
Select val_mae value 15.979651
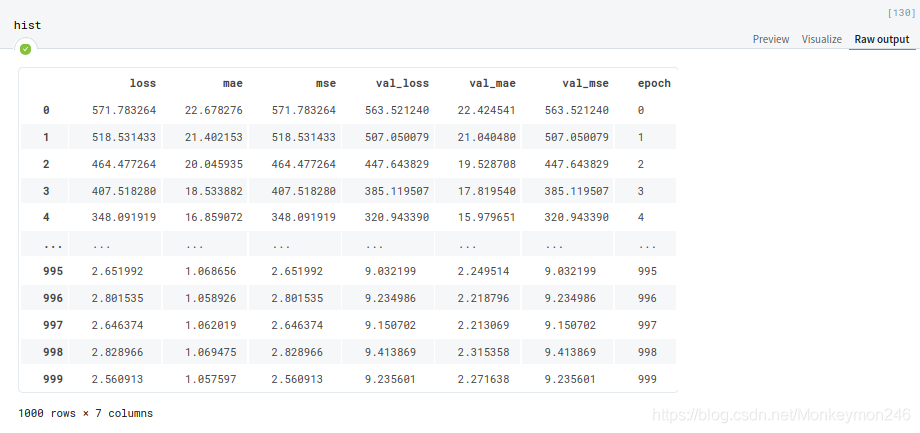tap(486, 217)
